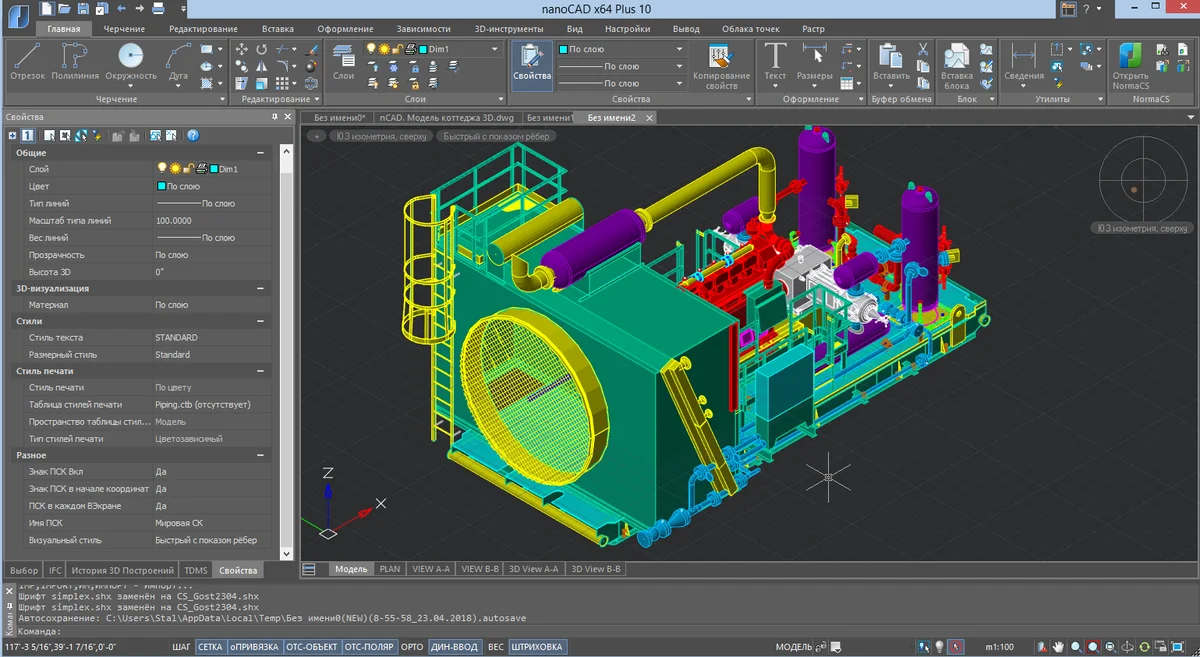The height and width of the screenshot is (657, 1200).
Task: Collapse the Стиль печати section
Action: point(261,371)
